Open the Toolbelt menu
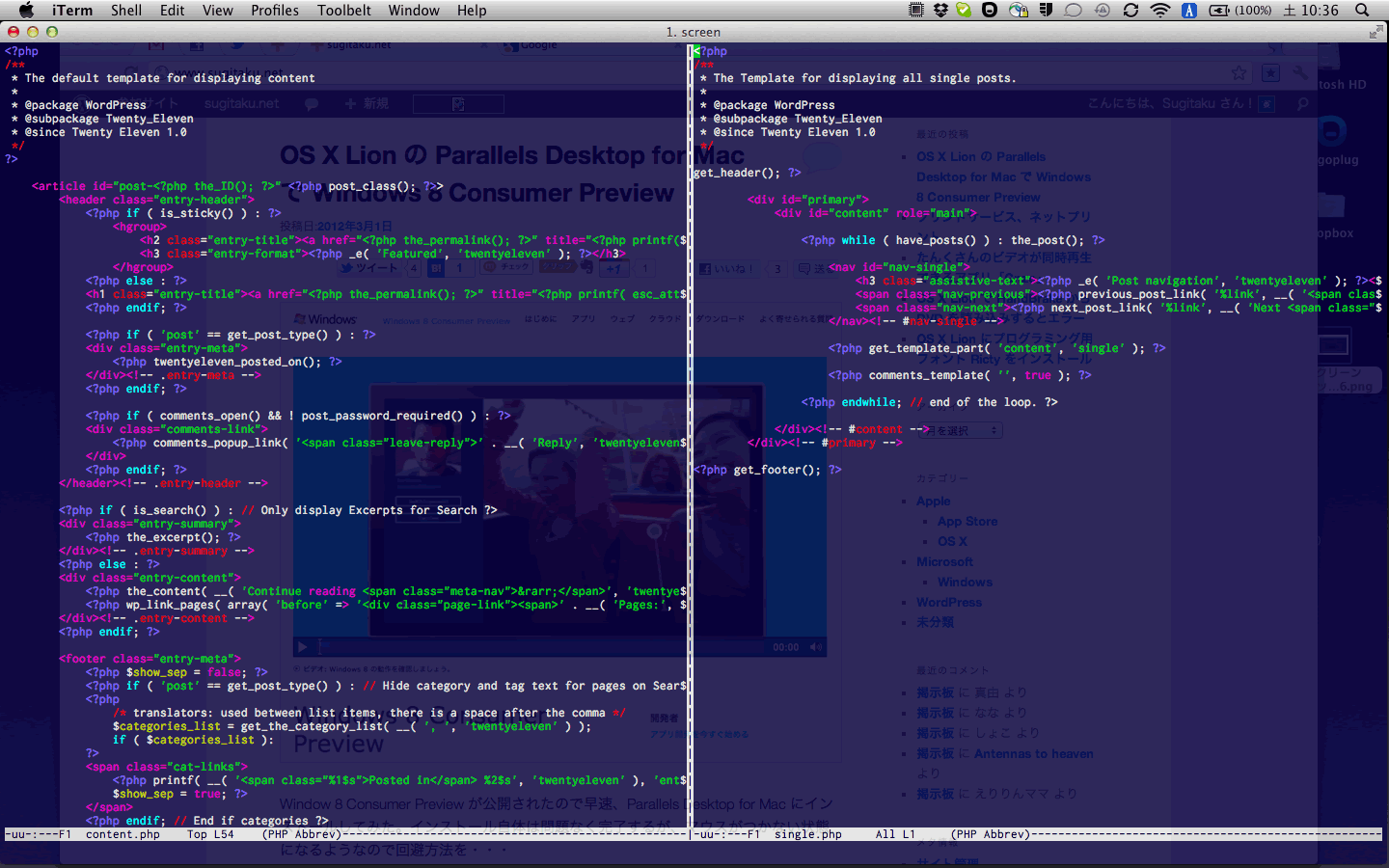The height and width of the screenshot is (868, 1389). [x=344, y=11]
